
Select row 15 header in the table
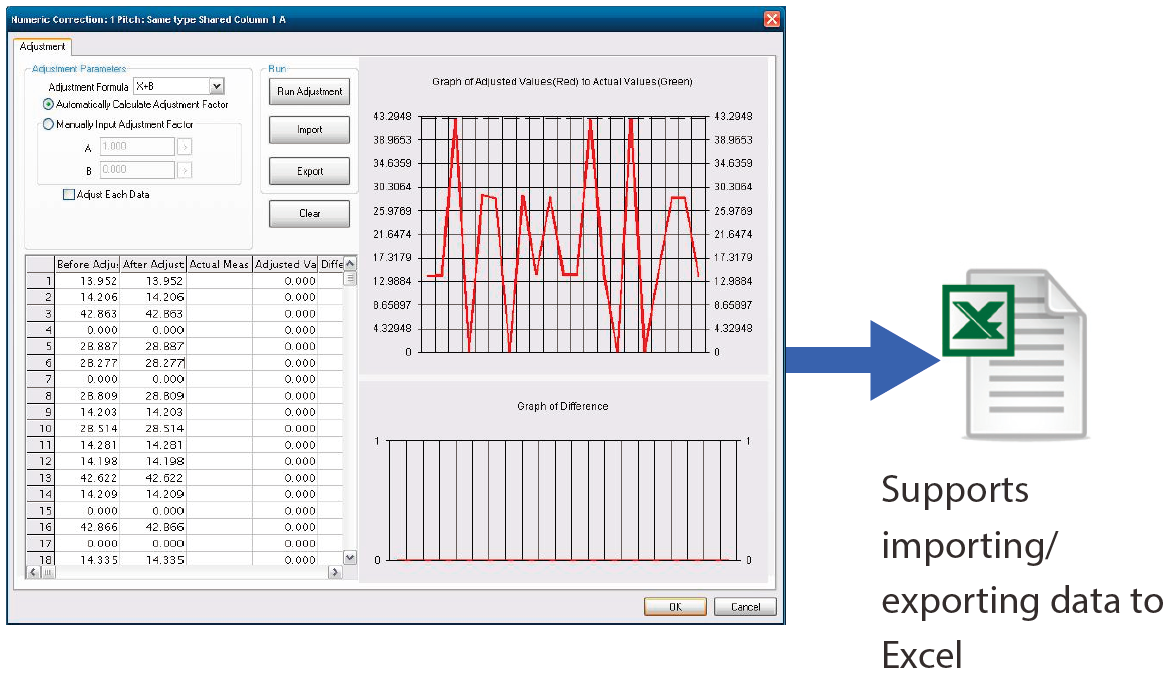pyautogui.click(x=41, y=511)
